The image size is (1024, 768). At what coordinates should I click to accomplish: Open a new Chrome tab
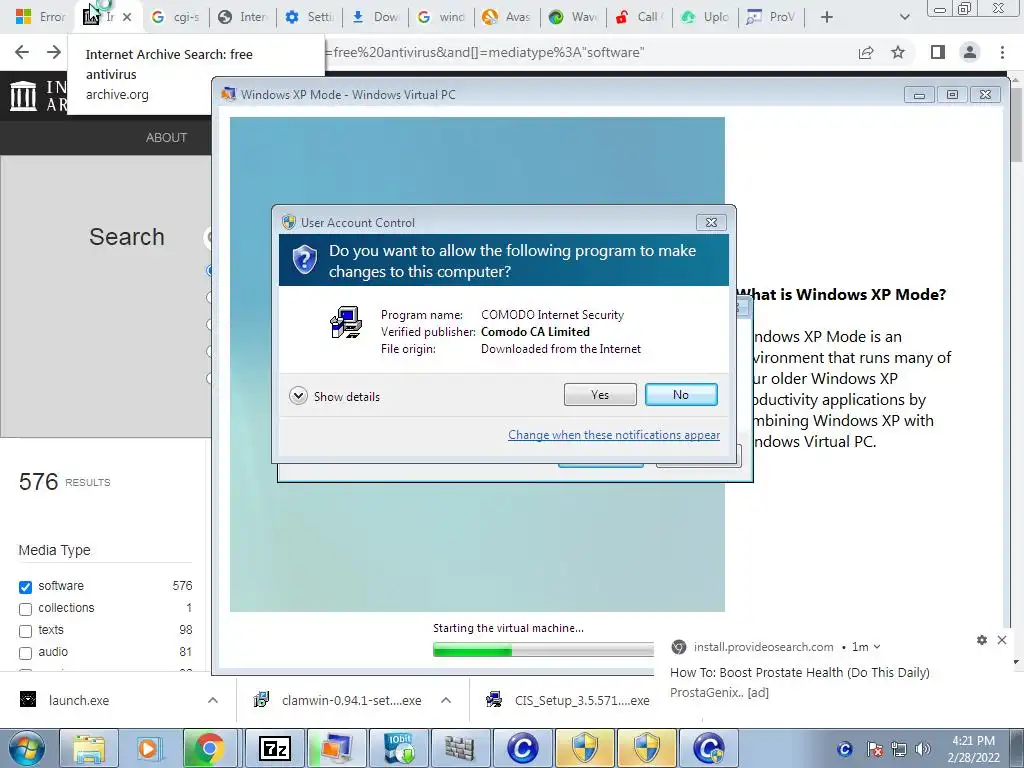click(827, 17)
